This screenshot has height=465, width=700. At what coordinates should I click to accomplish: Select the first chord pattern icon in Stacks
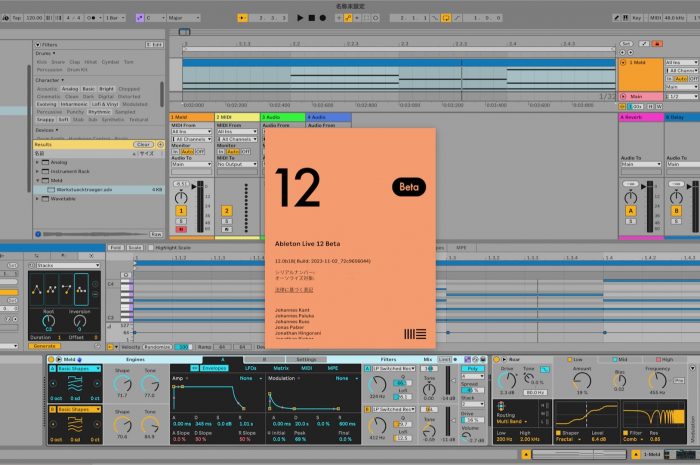tap(37, 290)
